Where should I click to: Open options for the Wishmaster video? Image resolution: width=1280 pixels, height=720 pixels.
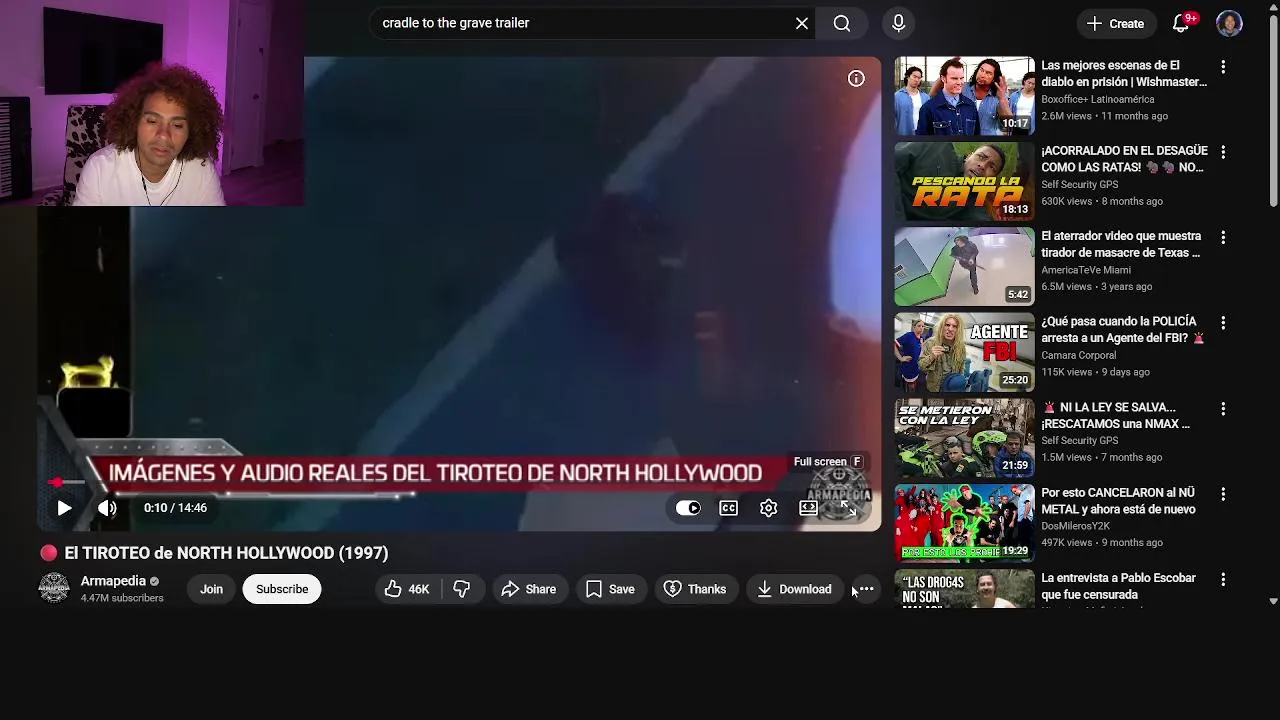click(1223, 67)
